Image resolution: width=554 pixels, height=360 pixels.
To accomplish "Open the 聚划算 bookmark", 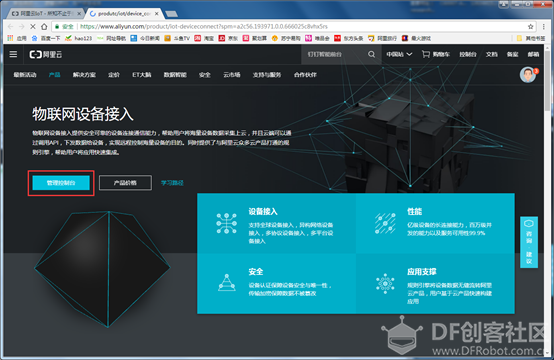I will point(255,38).
